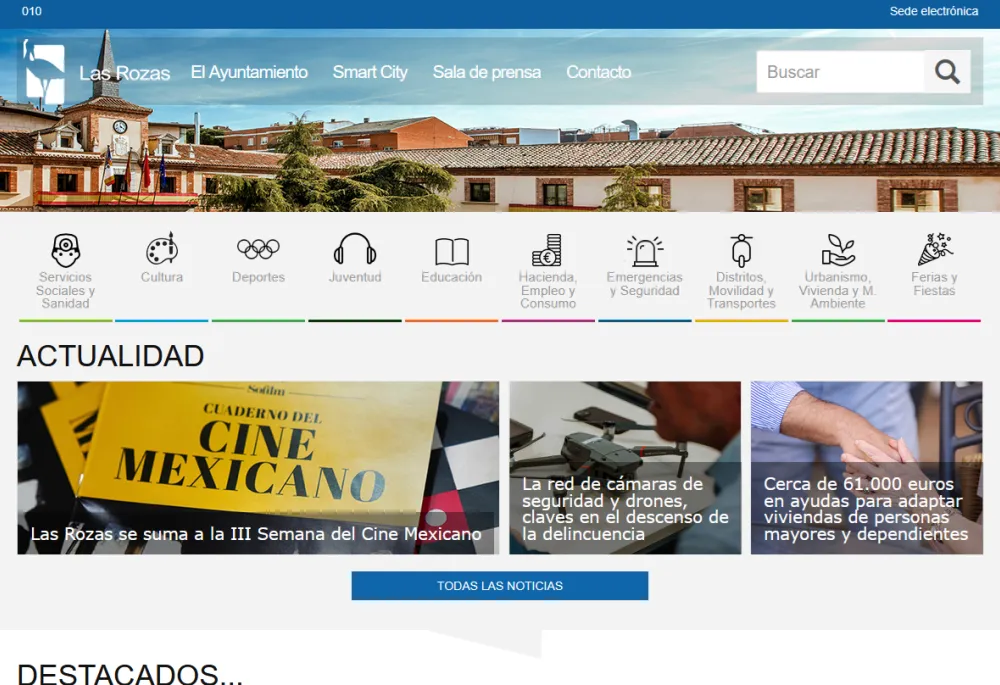Click the 010 link in top bar

[32, 11]
